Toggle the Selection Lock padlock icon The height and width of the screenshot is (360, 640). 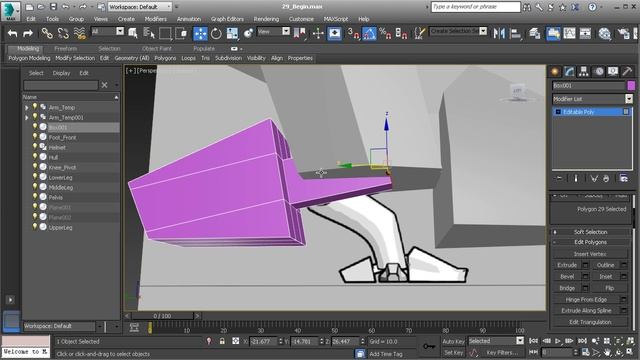click(x=222, y=341)
